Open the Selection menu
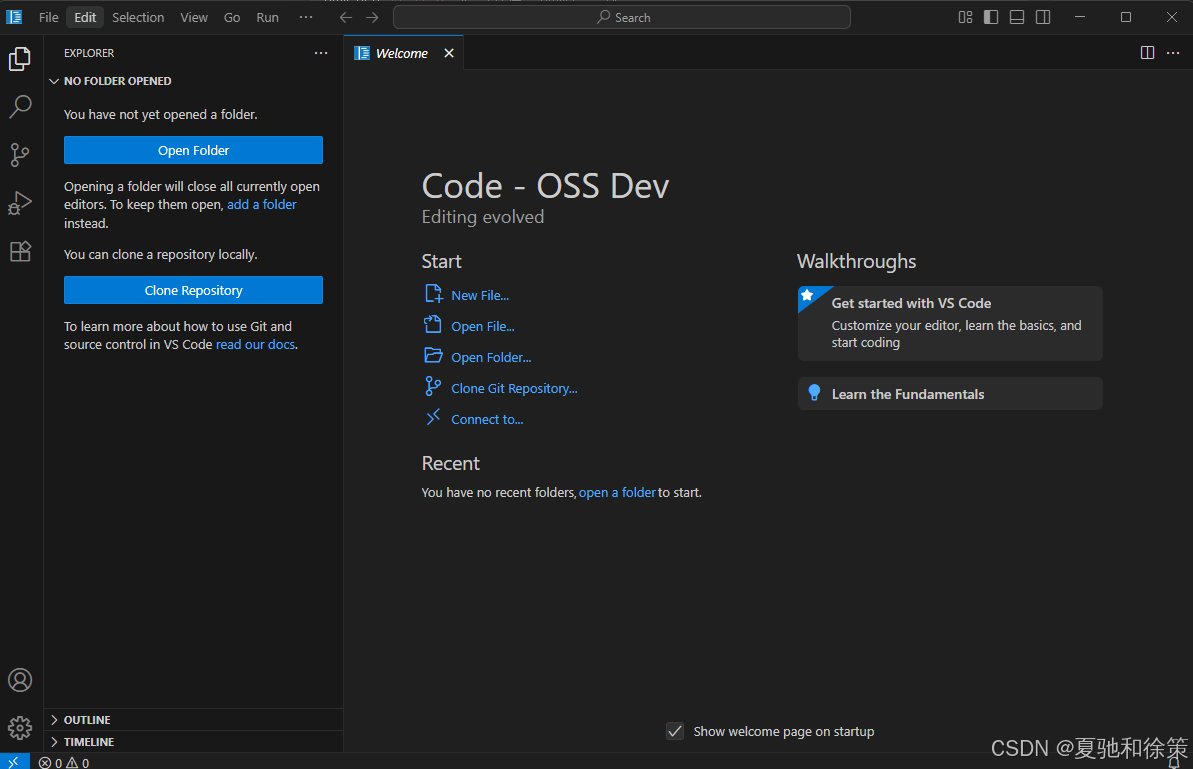This screenshot has height=769, width=1193. pyautogui.click(x=138, y=17)
